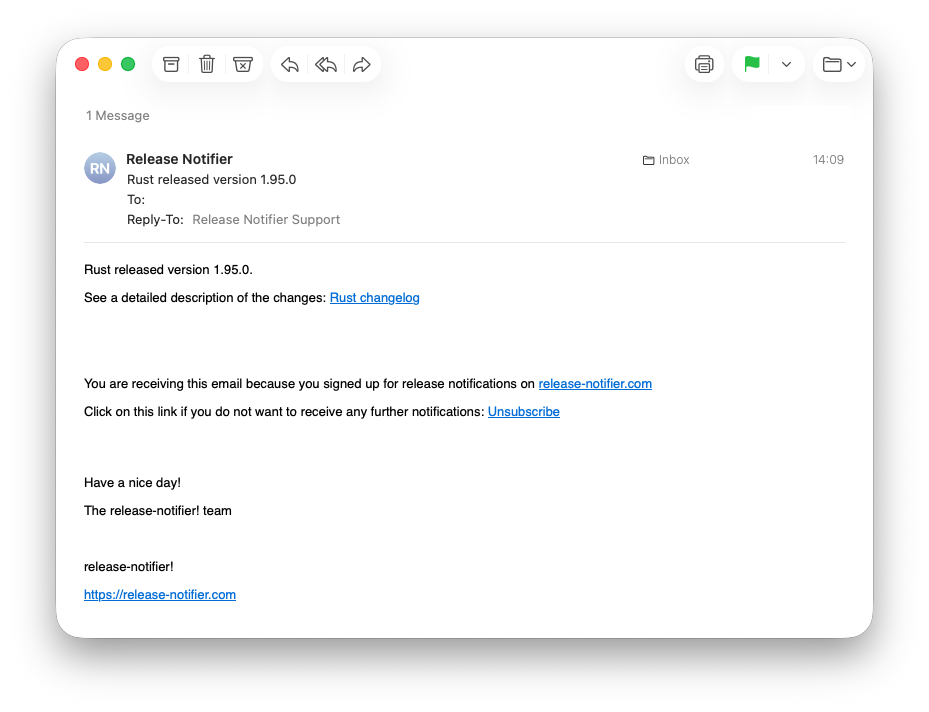Click the RN sender avatar
The width and height of the screenshot is (929, 712).
point(100,168)
